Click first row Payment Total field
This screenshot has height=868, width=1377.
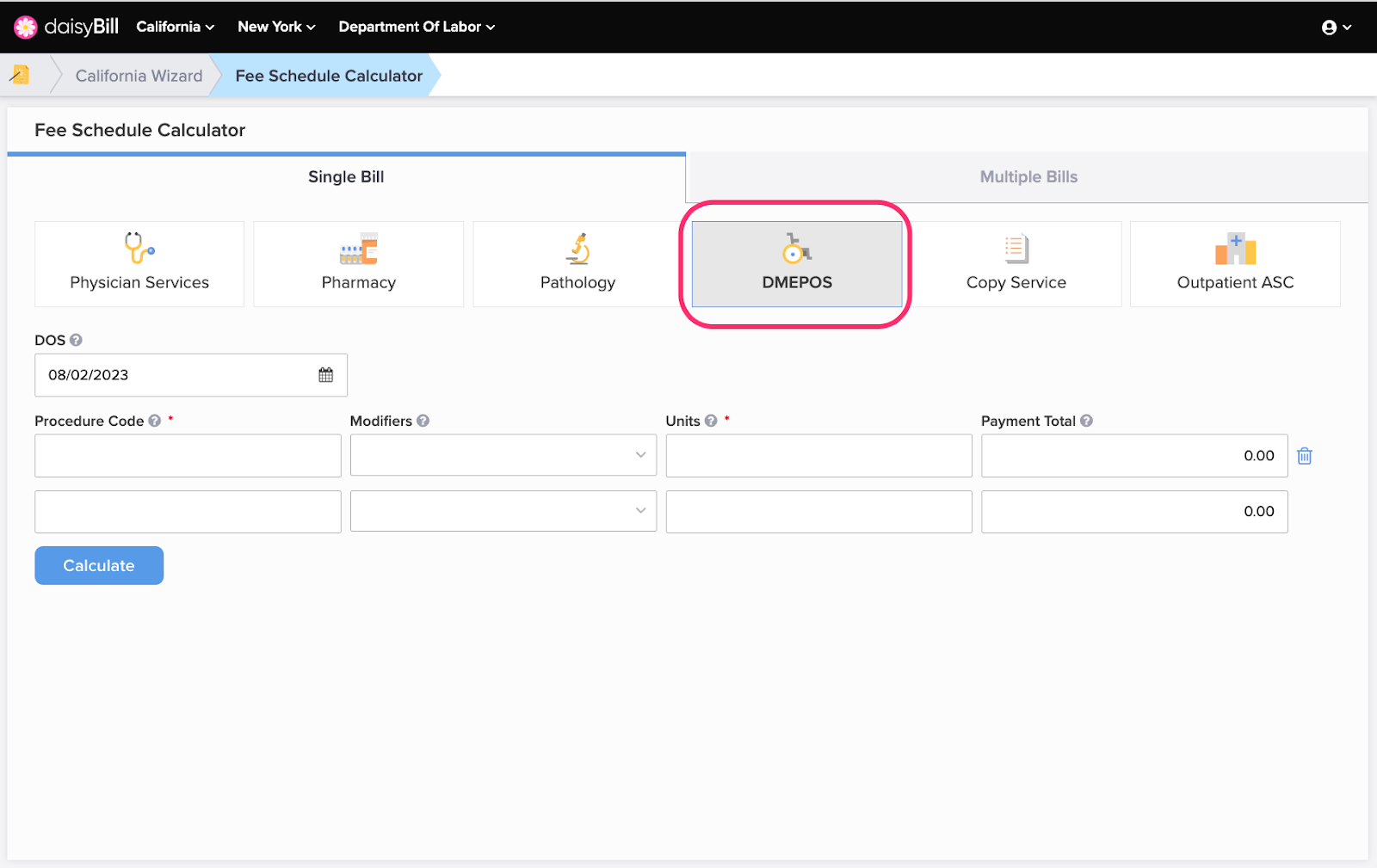click(1134, 455)
